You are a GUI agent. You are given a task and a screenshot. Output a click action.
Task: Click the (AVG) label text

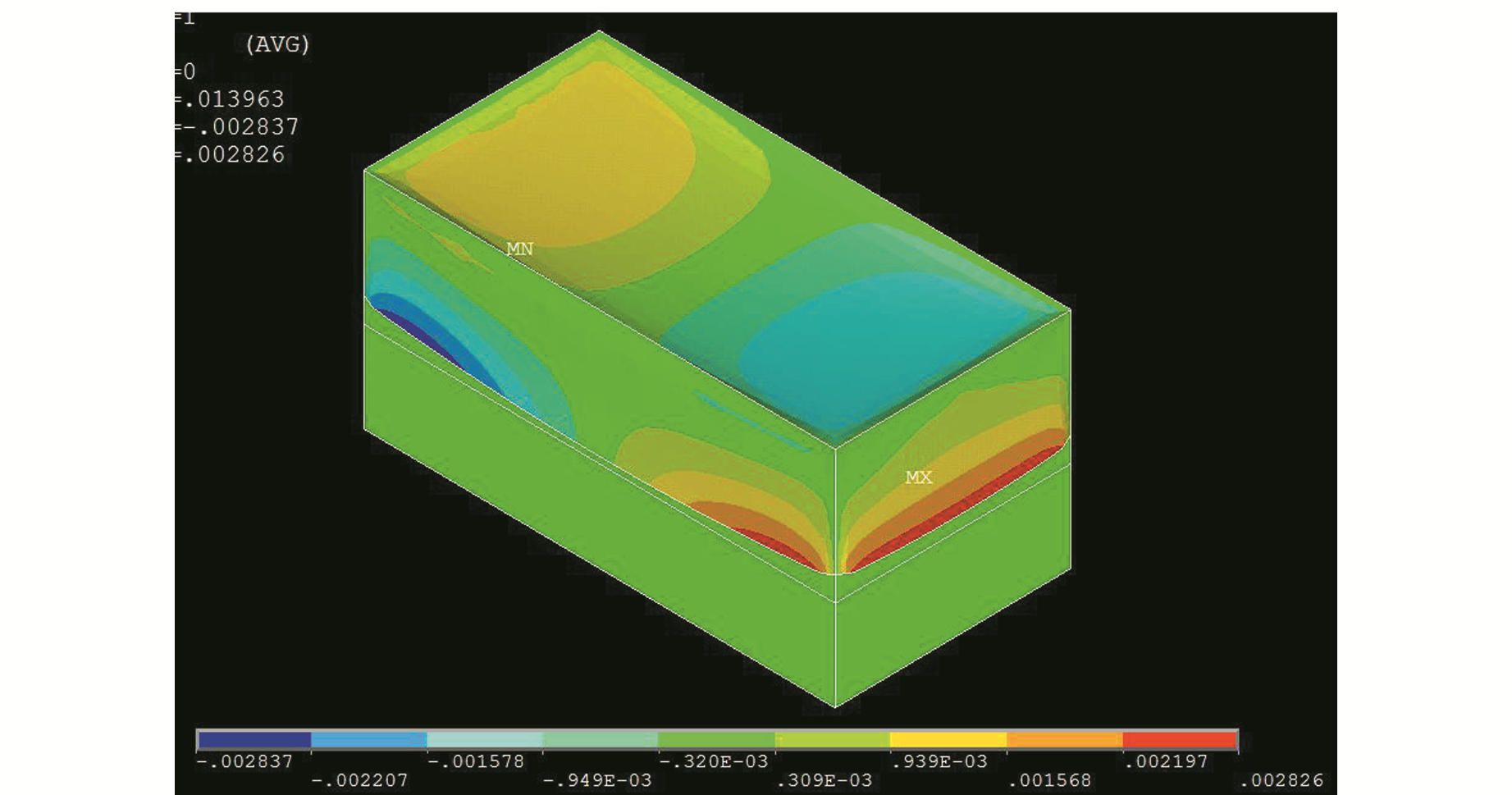pyautogui.click(x=277, y=44)
